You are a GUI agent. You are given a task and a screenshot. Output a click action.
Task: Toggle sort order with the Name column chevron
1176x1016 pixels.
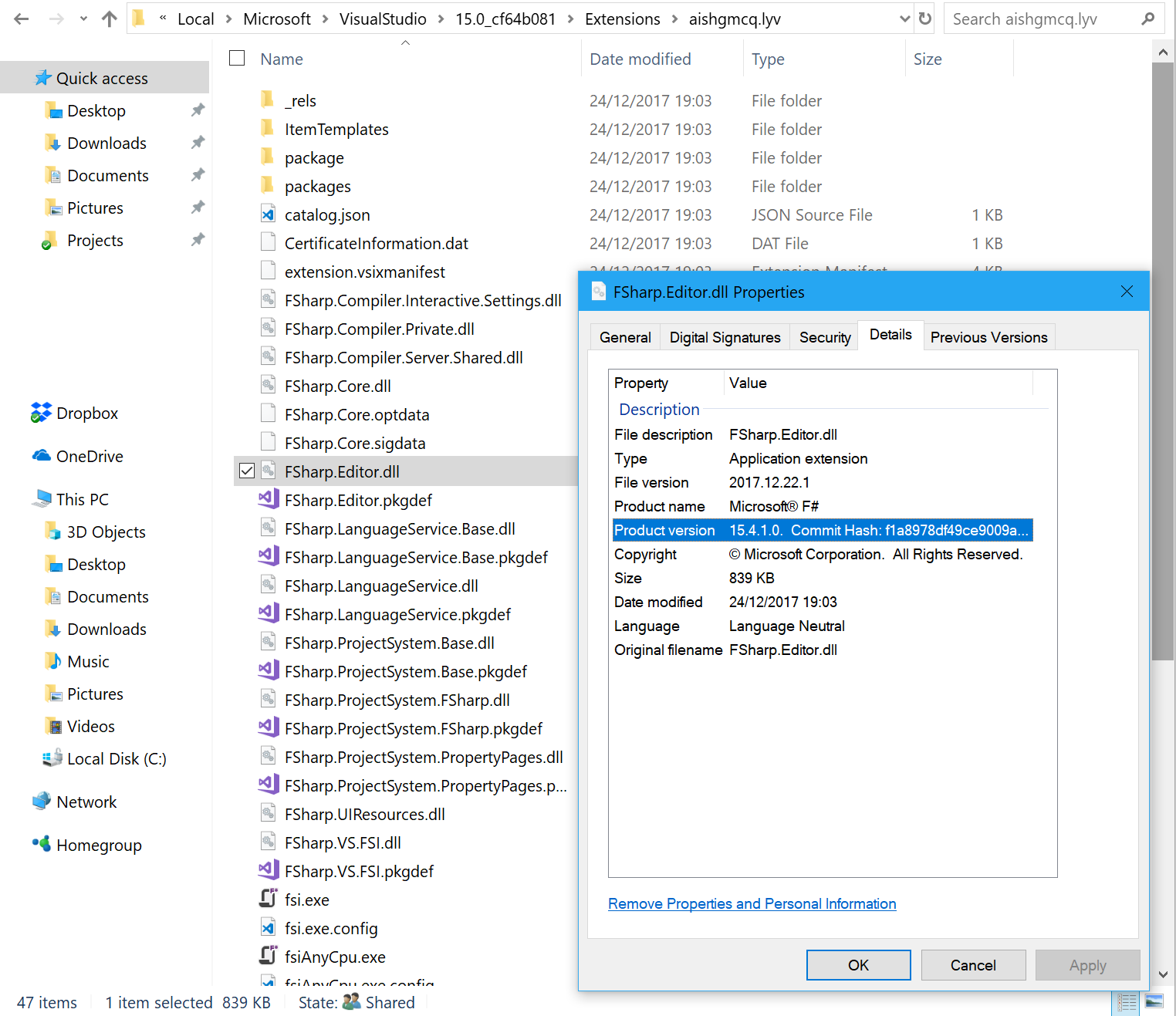pyautogui.click(x=405, y=42)
